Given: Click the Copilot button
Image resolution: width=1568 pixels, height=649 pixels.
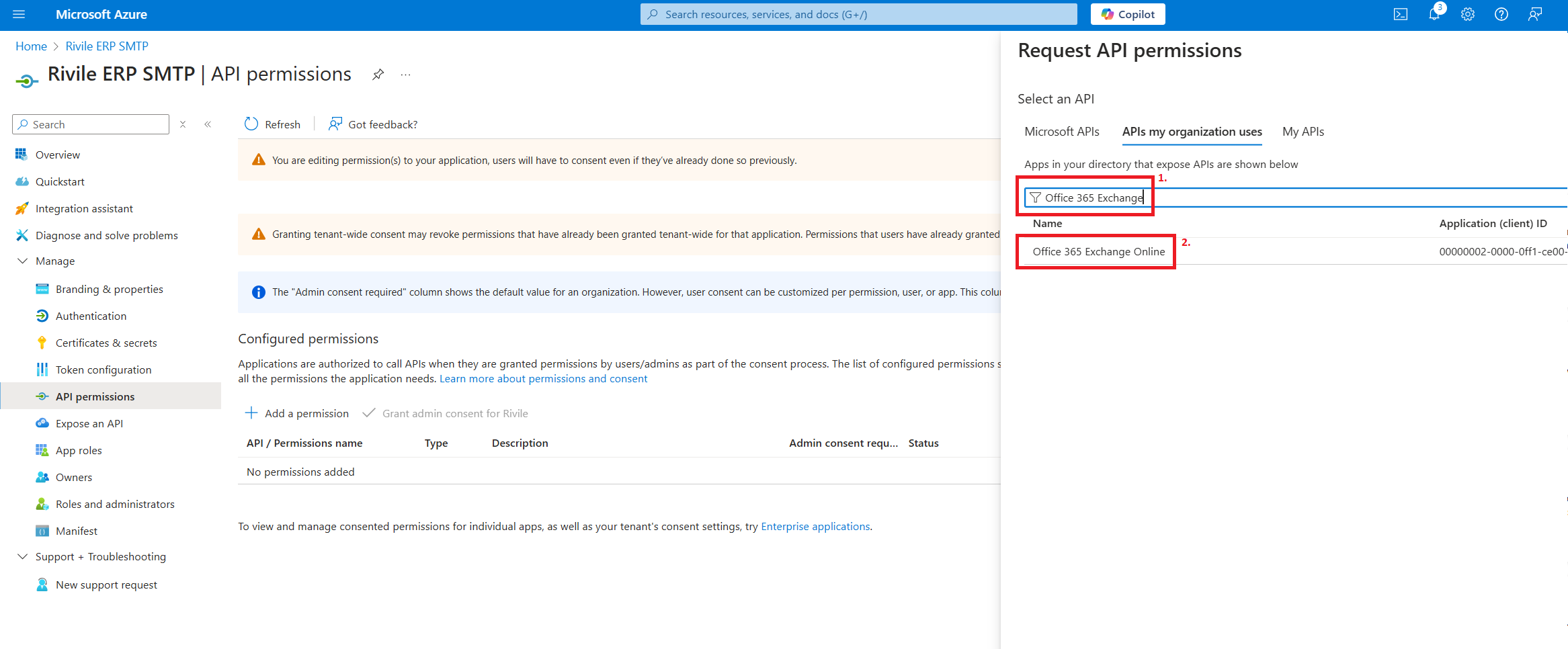Looking at the screenshot, I should point(1127,14).
